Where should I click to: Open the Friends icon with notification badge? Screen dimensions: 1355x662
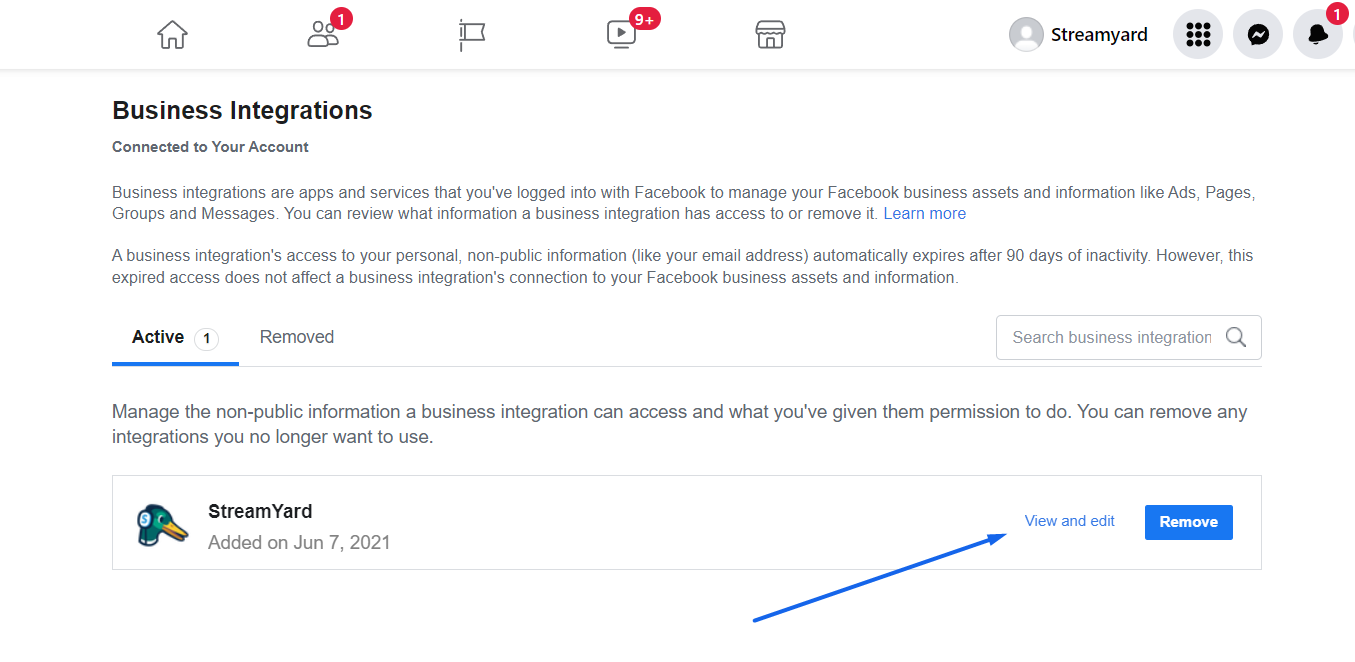click(x=325, y=33)
